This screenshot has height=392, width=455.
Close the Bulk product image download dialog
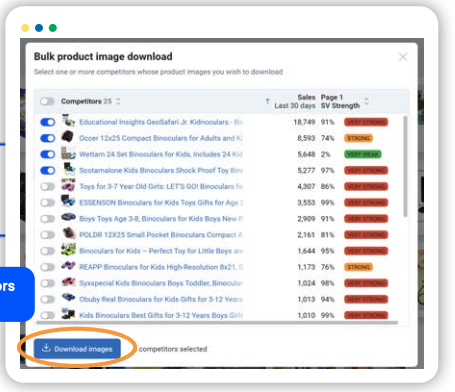point(403,57)
